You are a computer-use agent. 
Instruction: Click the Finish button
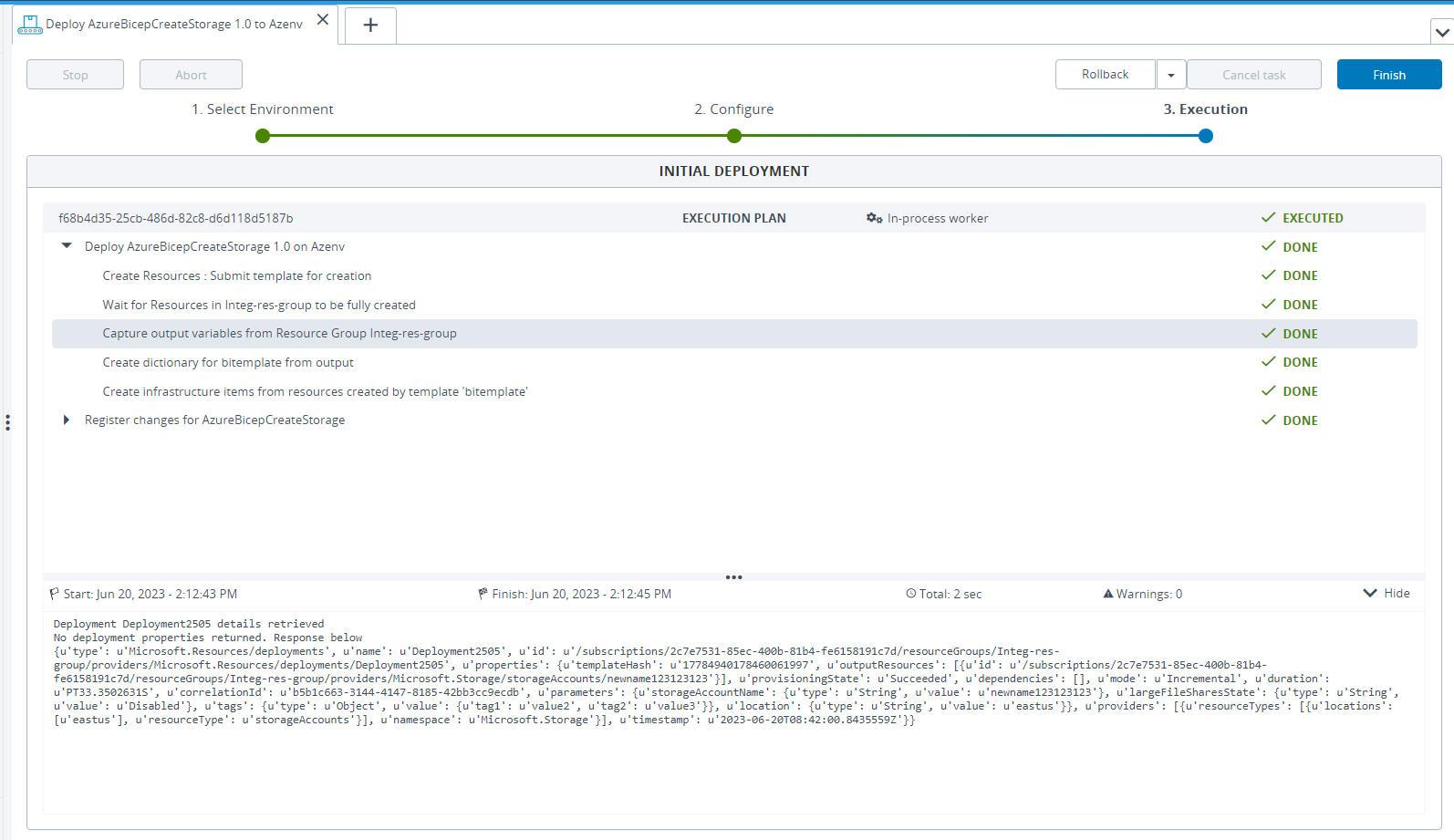(x=1389, y=75)
